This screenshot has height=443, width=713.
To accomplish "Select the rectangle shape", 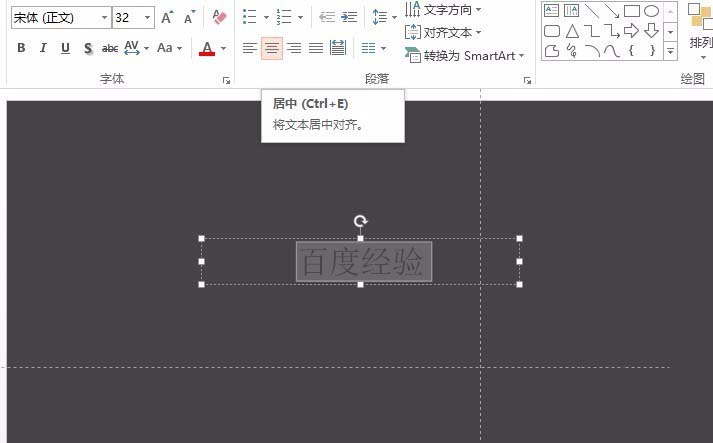I will click(x=632, y=10).
